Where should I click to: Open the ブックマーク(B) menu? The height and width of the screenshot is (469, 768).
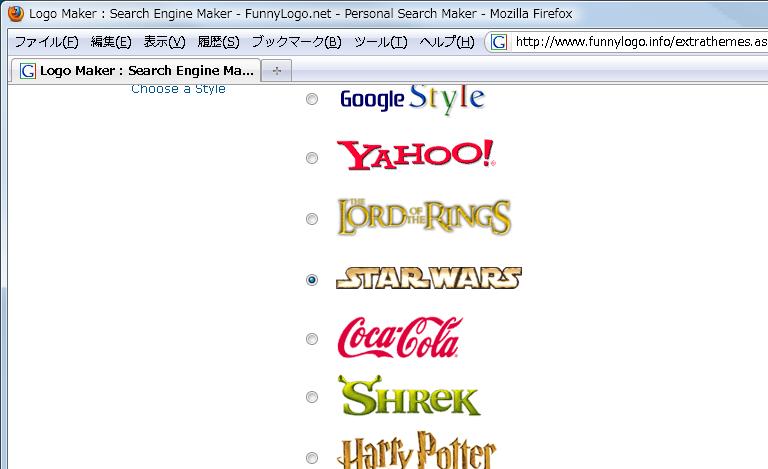click(x=296, y=42)
